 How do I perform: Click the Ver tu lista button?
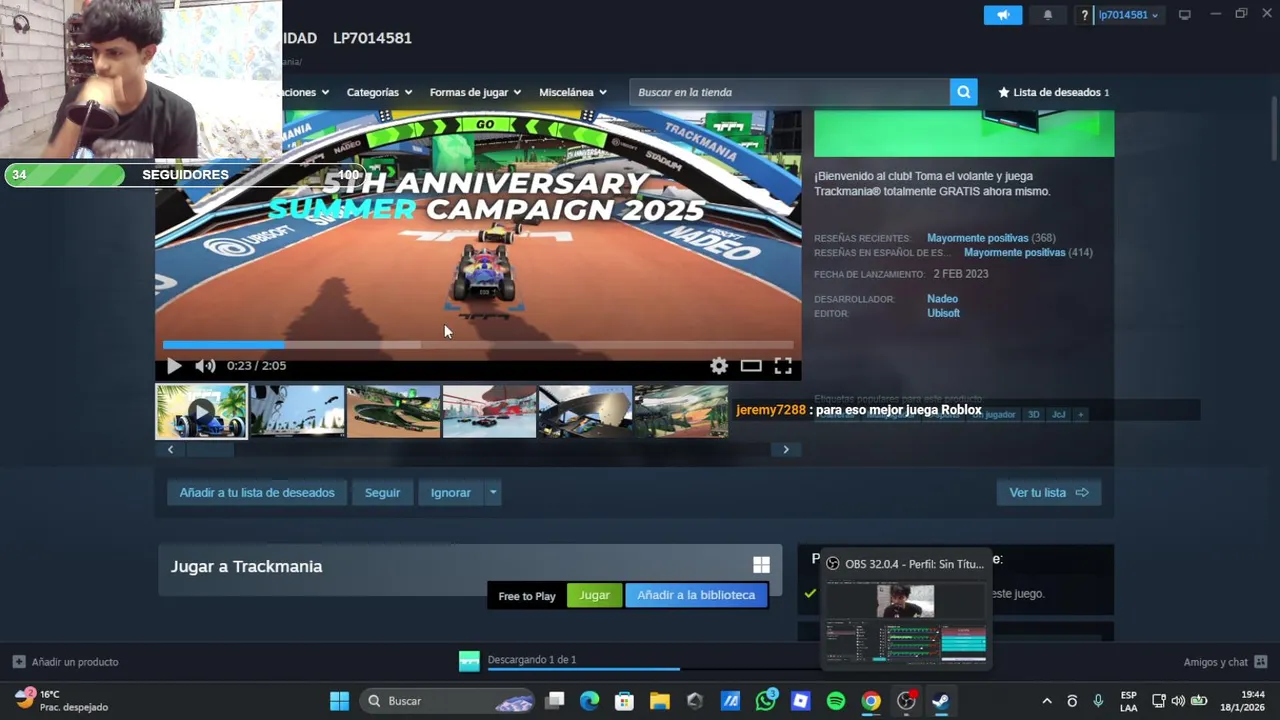pos(1048,493)
